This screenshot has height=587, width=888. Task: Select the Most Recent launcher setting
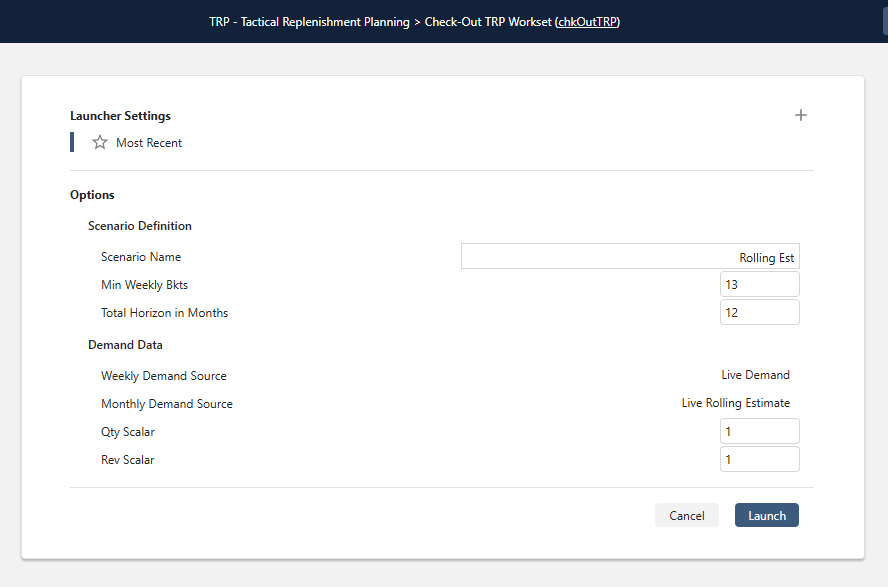148,142
